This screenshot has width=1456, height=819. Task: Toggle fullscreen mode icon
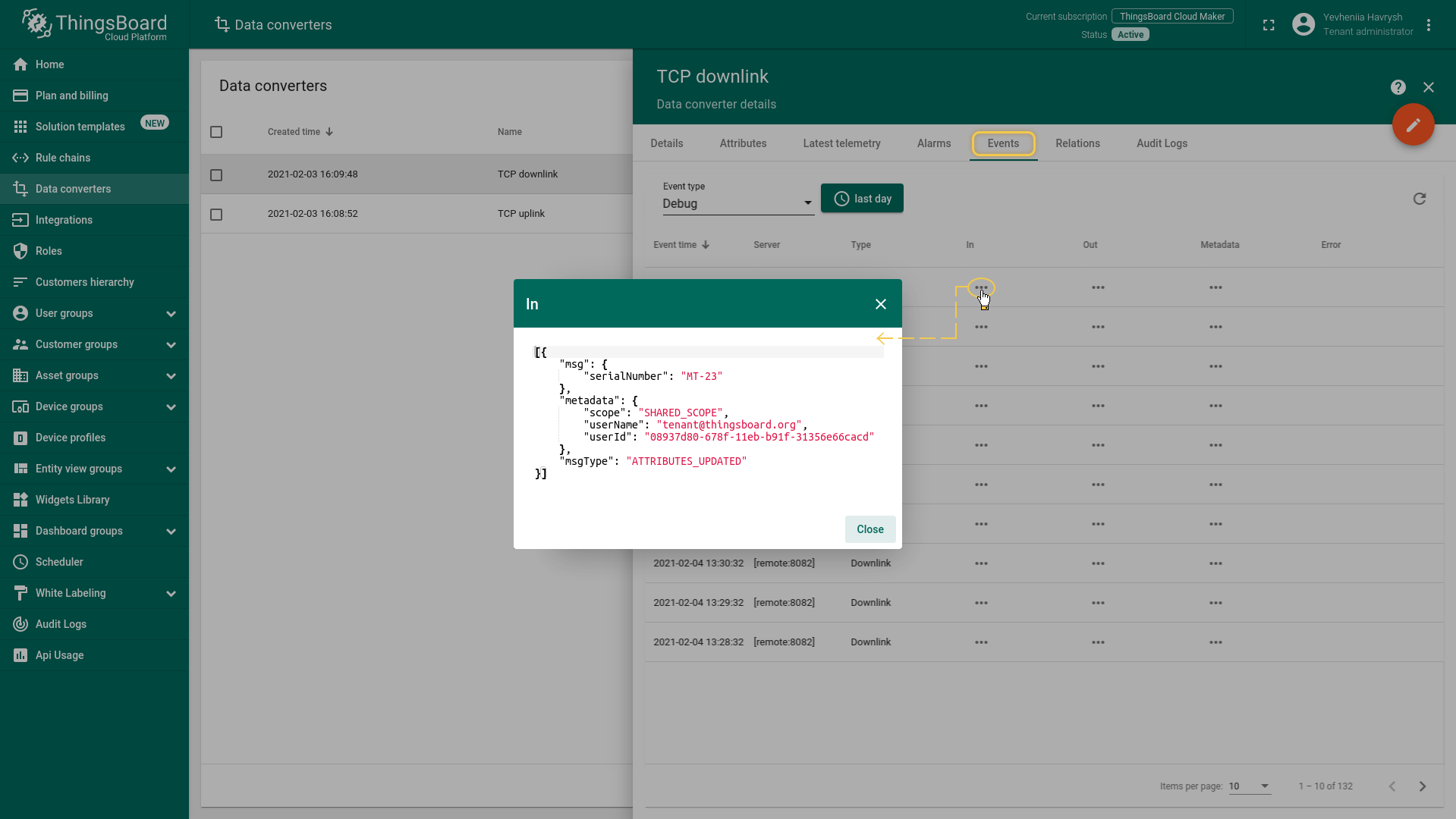click(1268, 25)
